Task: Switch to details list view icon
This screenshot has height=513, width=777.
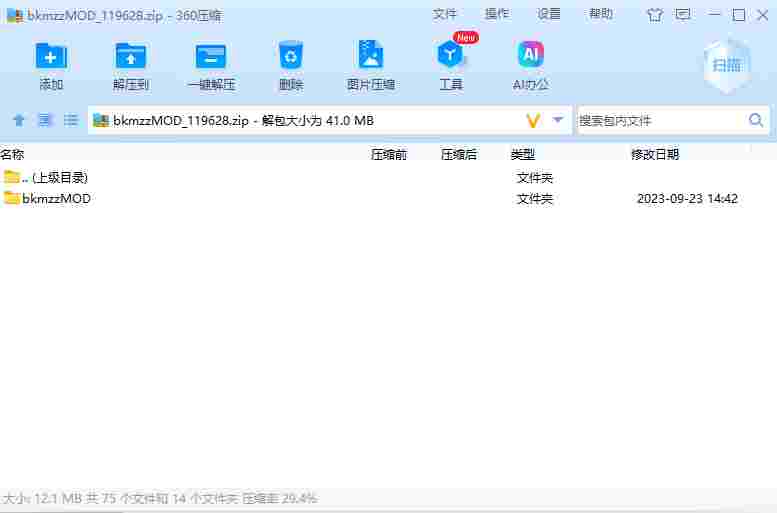Action: point(45,120)
